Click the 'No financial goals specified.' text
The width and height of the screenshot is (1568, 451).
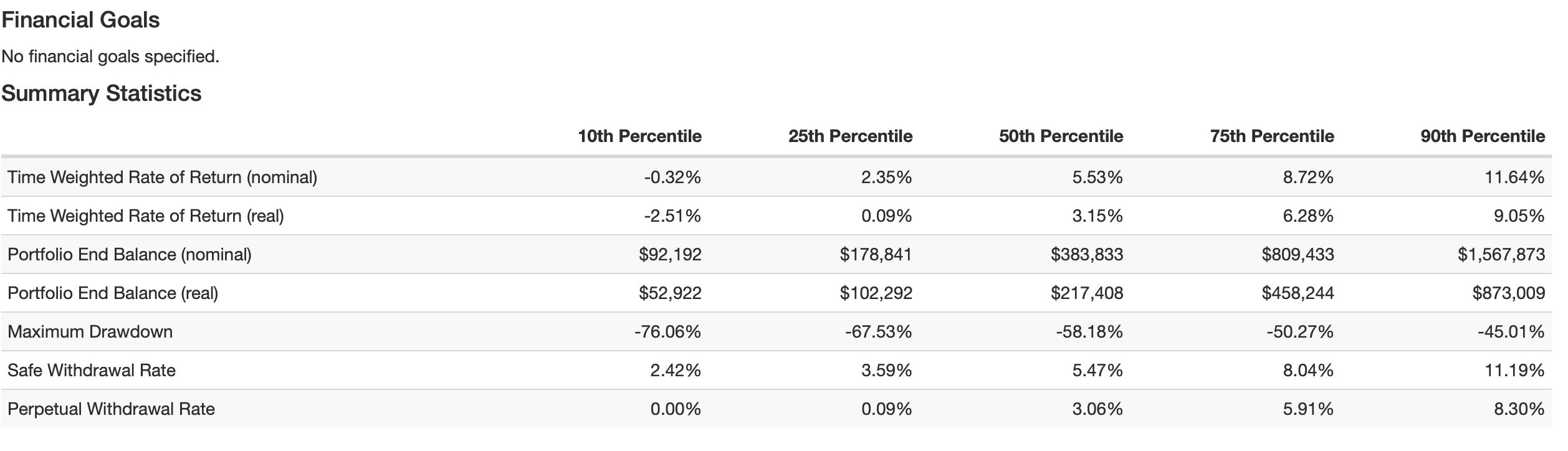[110, 57]
